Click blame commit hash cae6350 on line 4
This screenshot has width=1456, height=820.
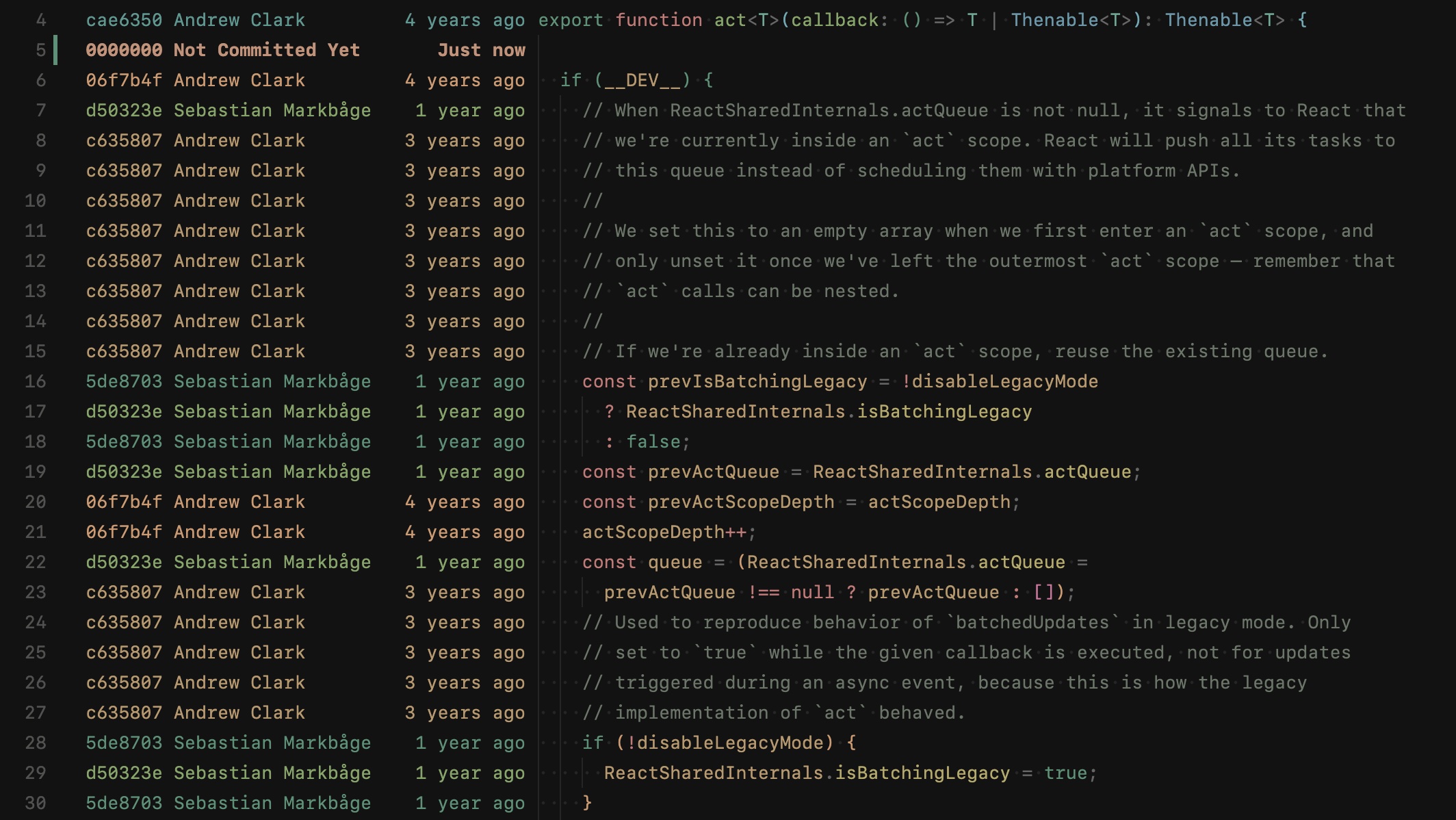pyautogui.click(x=124, y=20)
